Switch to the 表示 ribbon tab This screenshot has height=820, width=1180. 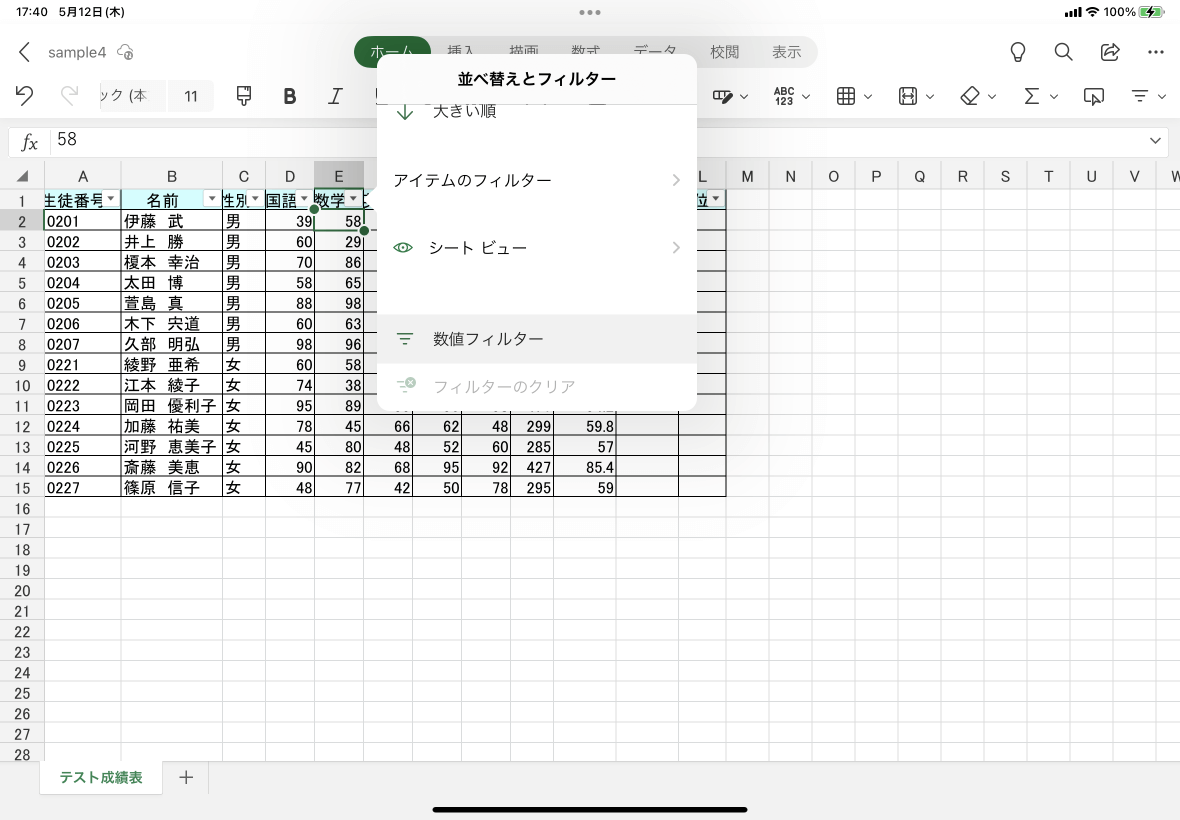click(786, 52)
